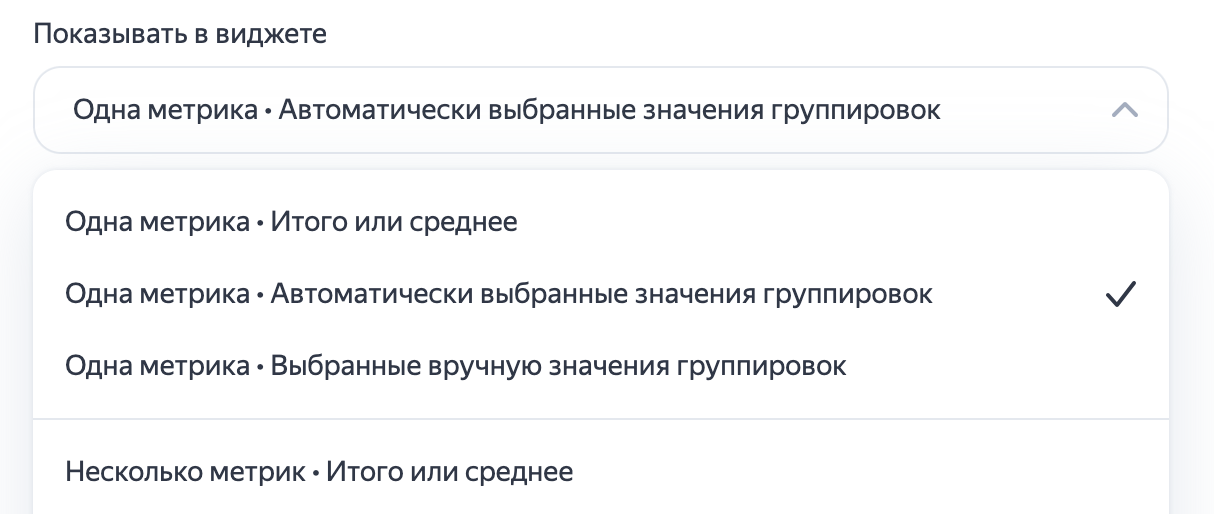Switch to multiple metrics total or average
This screenshot has width=1214, height=514.
[x=319, y=471]
